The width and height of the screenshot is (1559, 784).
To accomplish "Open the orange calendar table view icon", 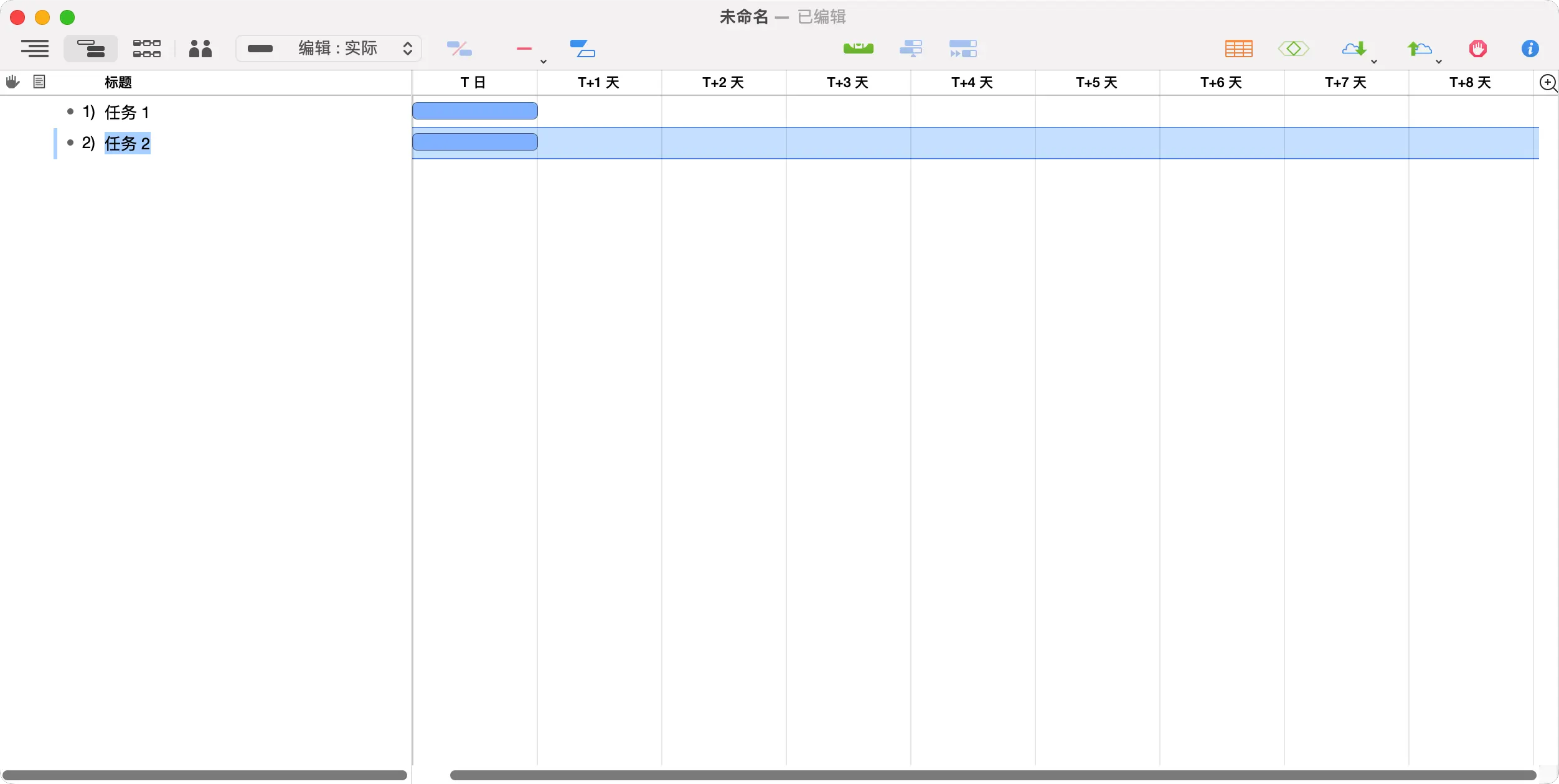I will 1238,49.
